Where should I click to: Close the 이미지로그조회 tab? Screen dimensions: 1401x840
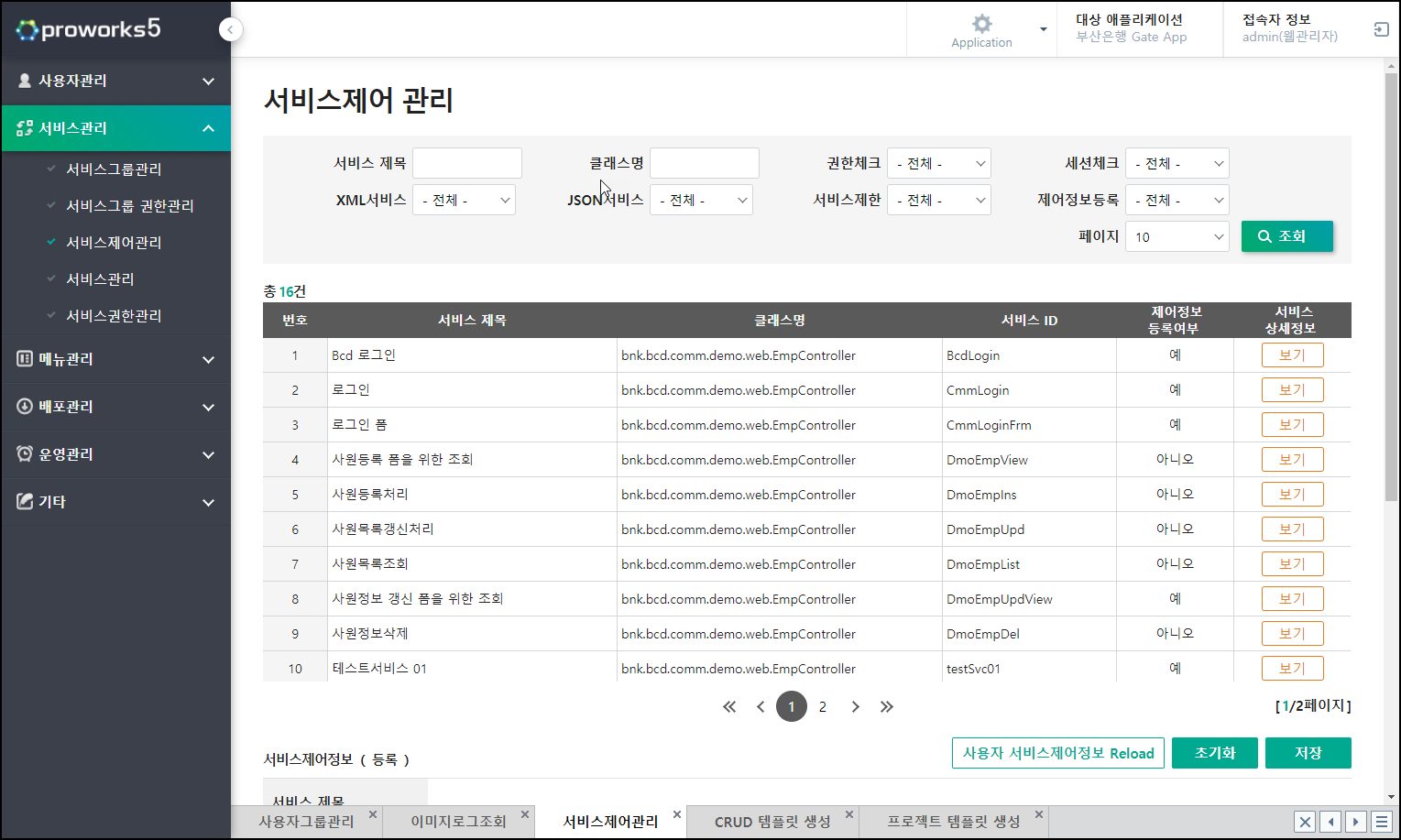coord(525,814)
